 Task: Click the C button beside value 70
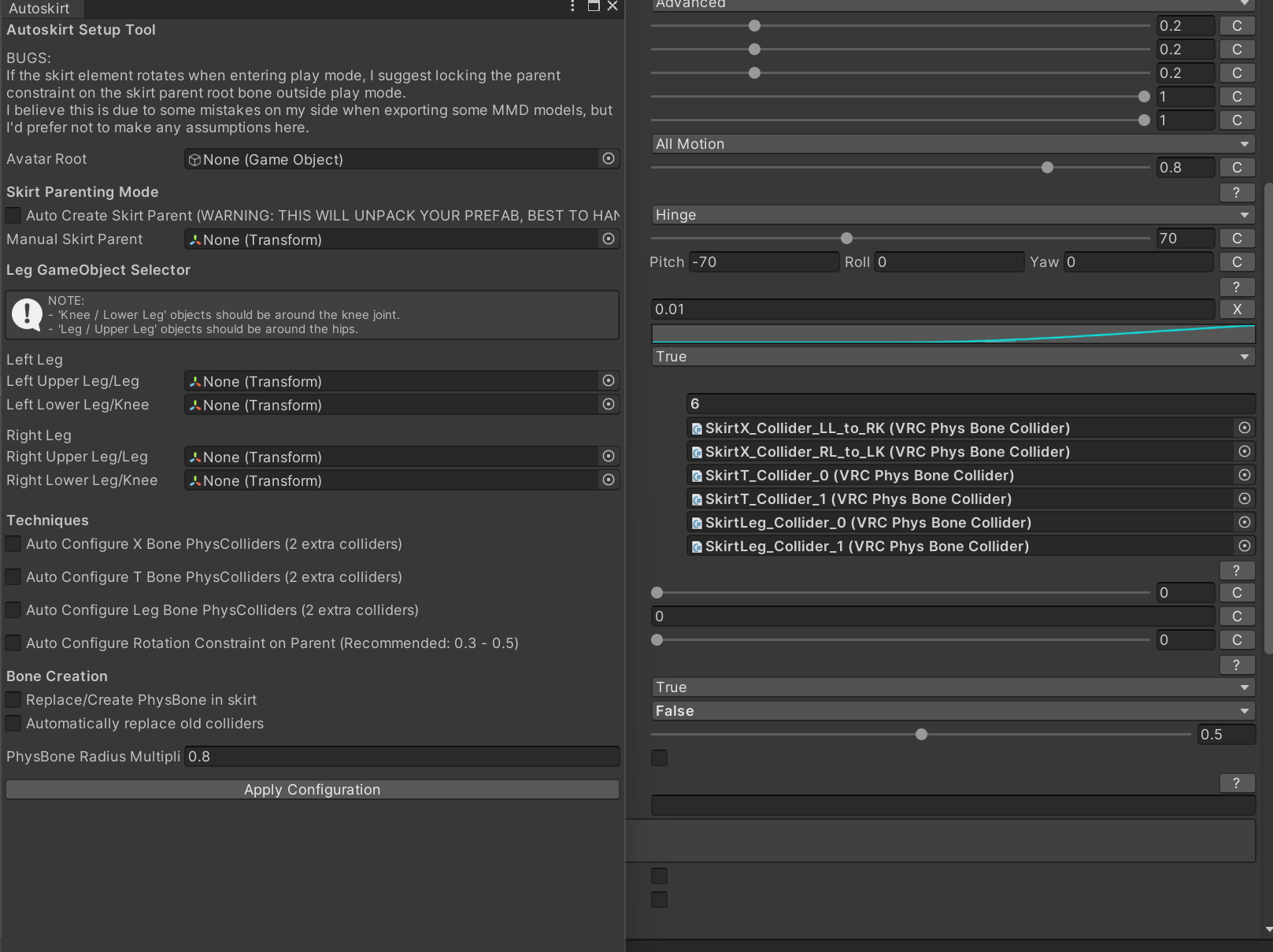1237,239
